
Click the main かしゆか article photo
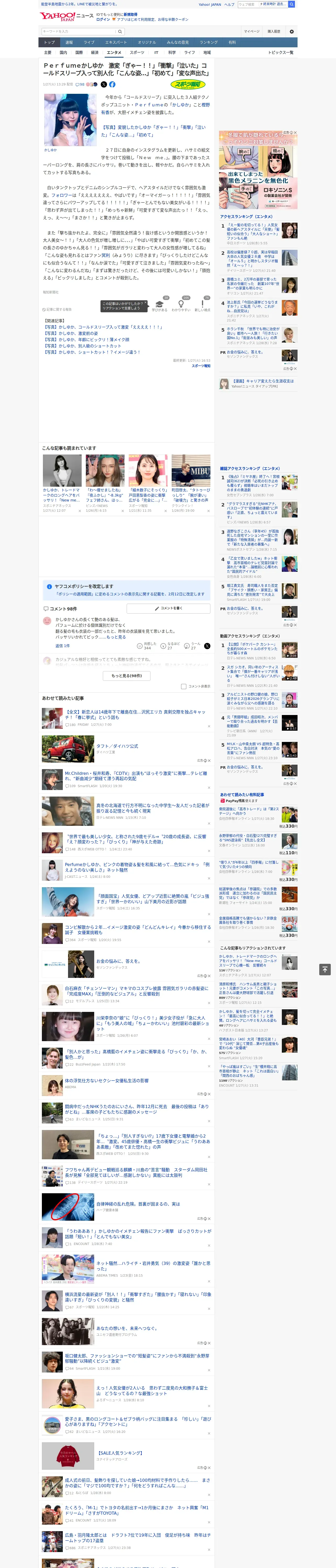pyautogui.click(x=71, y=120)
